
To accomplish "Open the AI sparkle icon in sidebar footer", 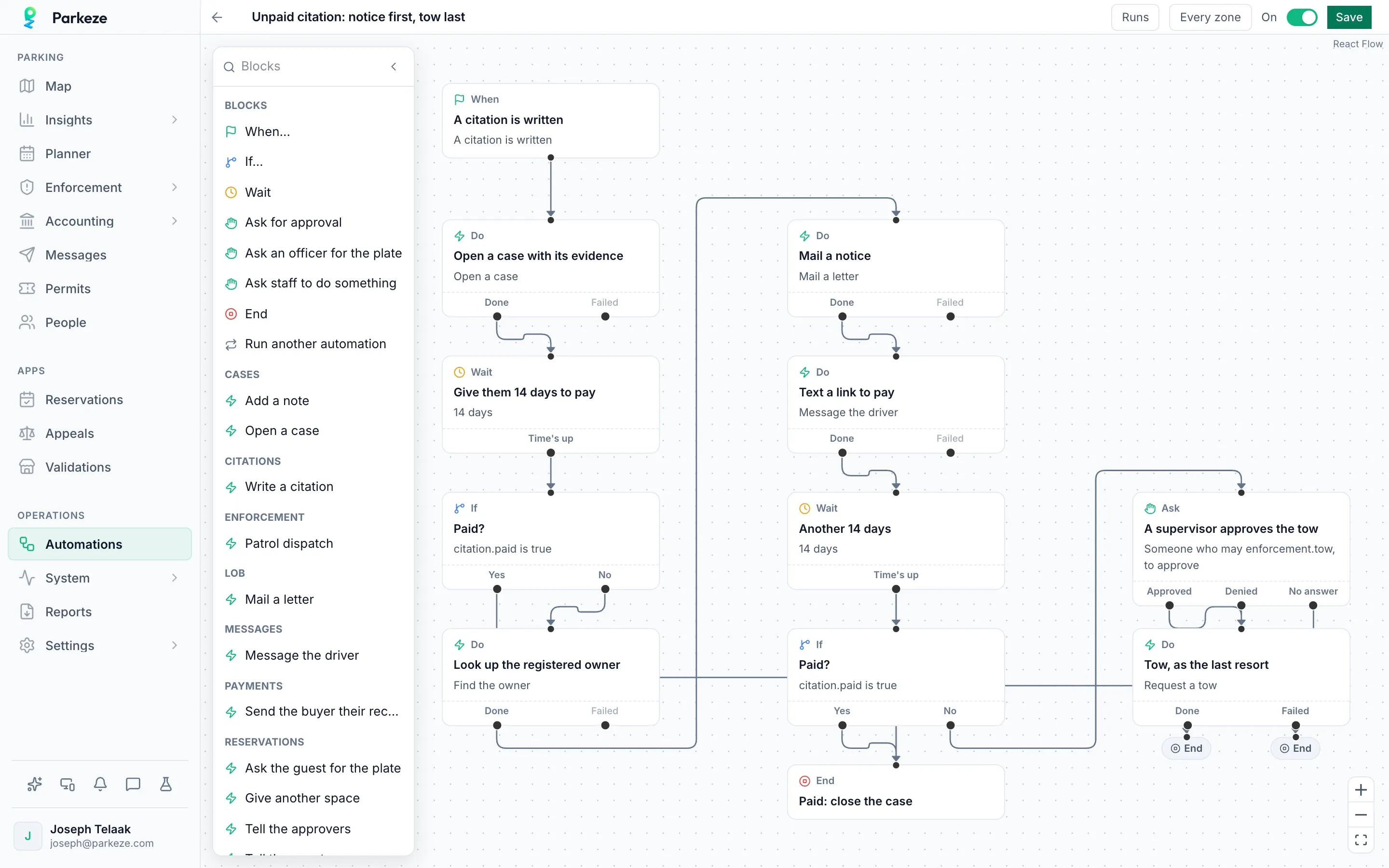I will (x=34, y=784).
